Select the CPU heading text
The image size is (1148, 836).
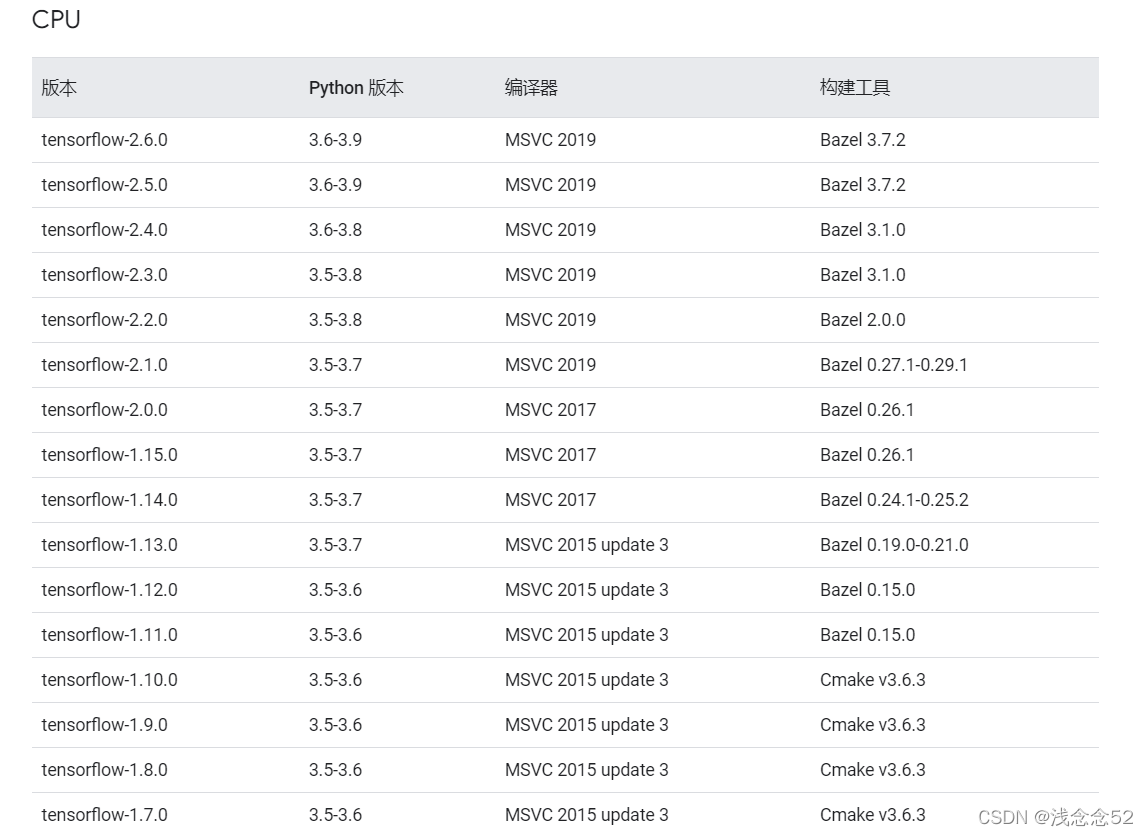coord(56,19)
